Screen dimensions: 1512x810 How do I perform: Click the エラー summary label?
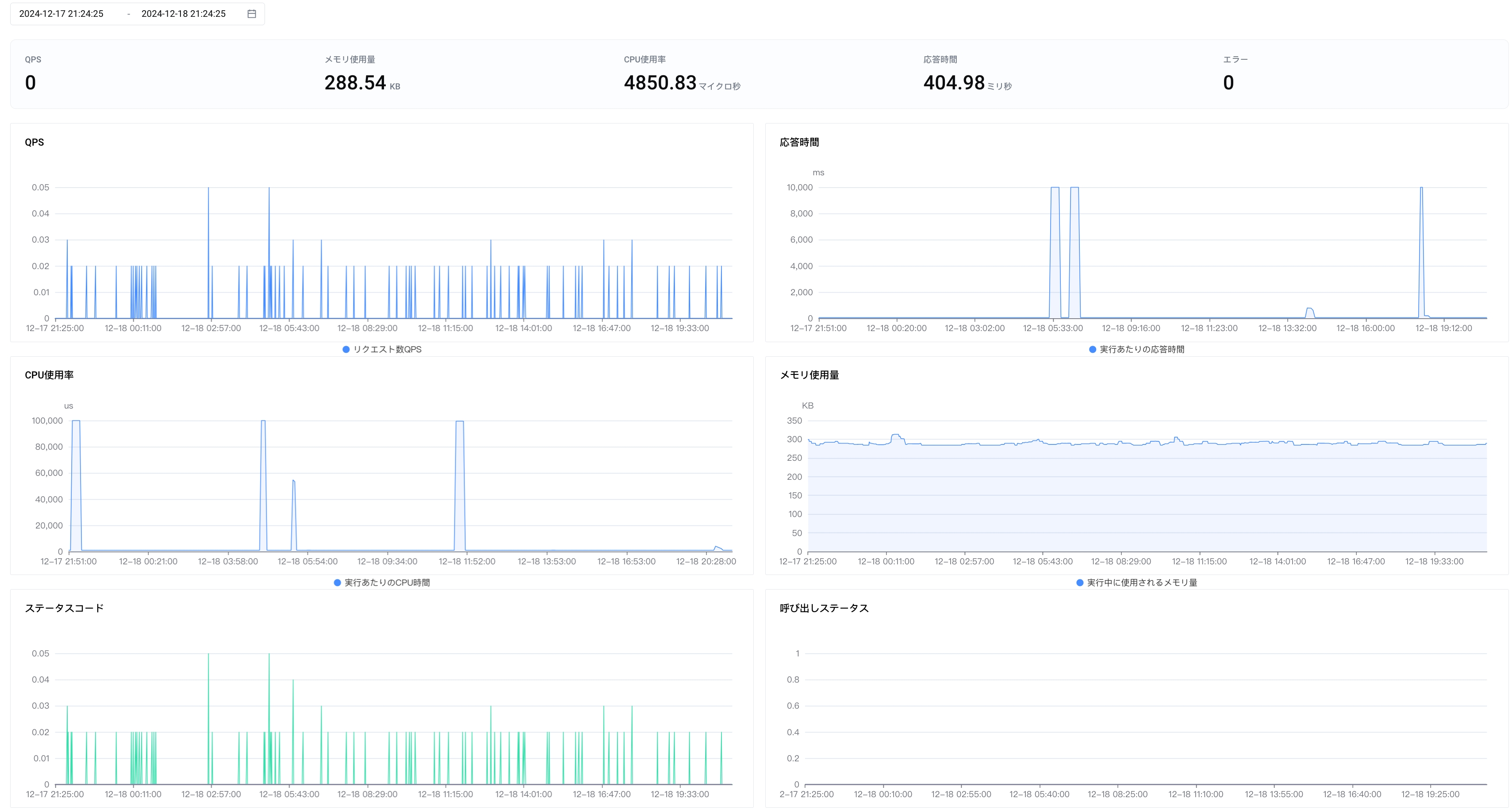(1236, 59)
